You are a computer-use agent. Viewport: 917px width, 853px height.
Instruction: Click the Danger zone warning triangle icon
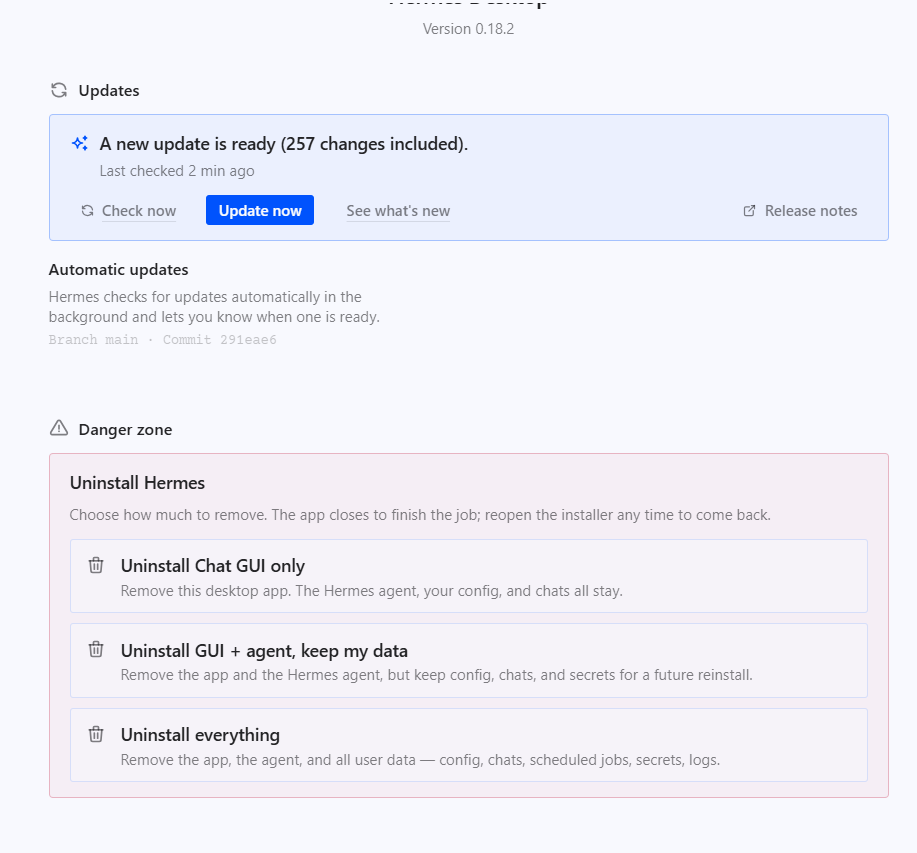click(x=59, y=428)
